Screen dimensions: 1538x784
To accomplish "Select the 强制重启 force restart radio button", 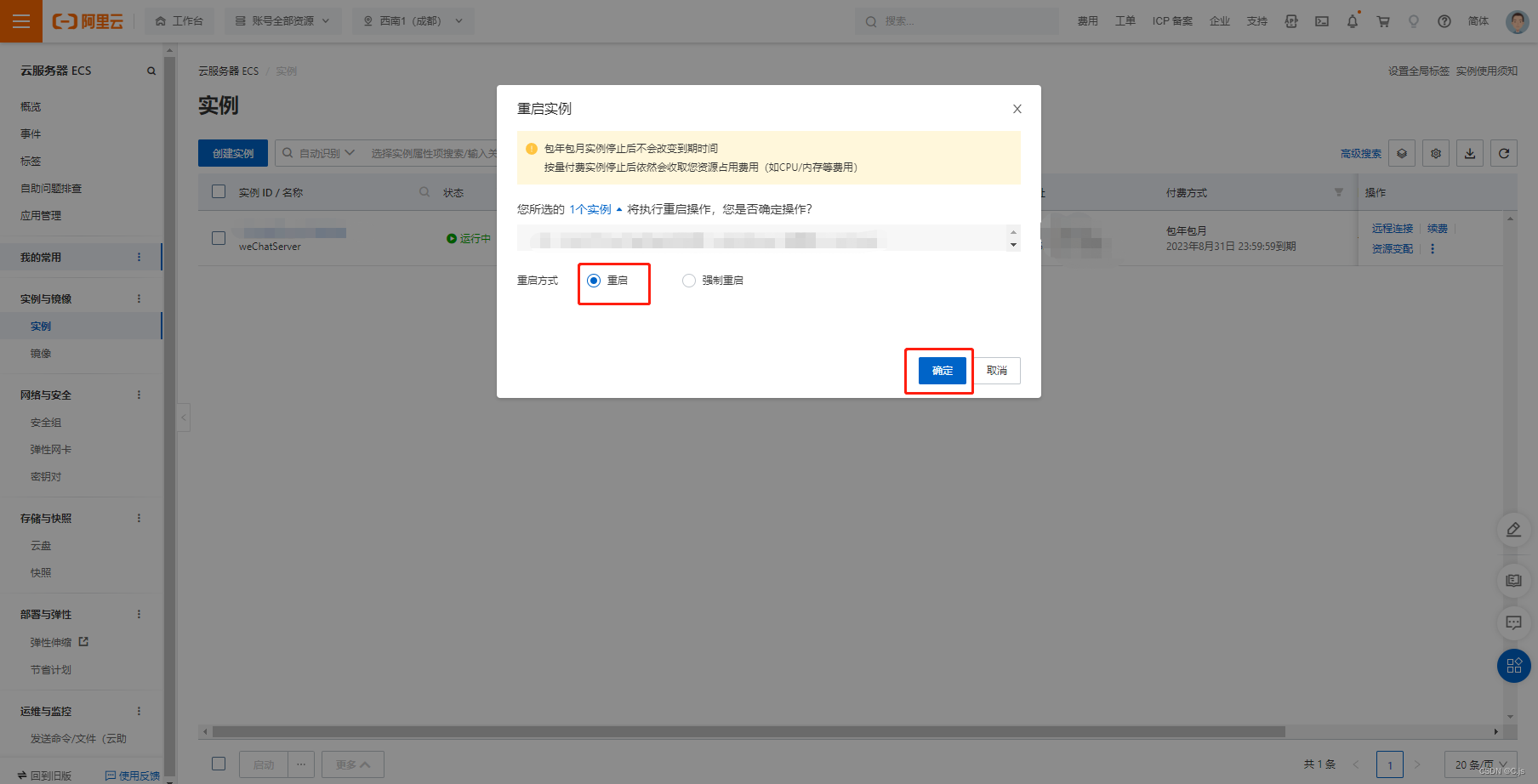I will [689, 280].
